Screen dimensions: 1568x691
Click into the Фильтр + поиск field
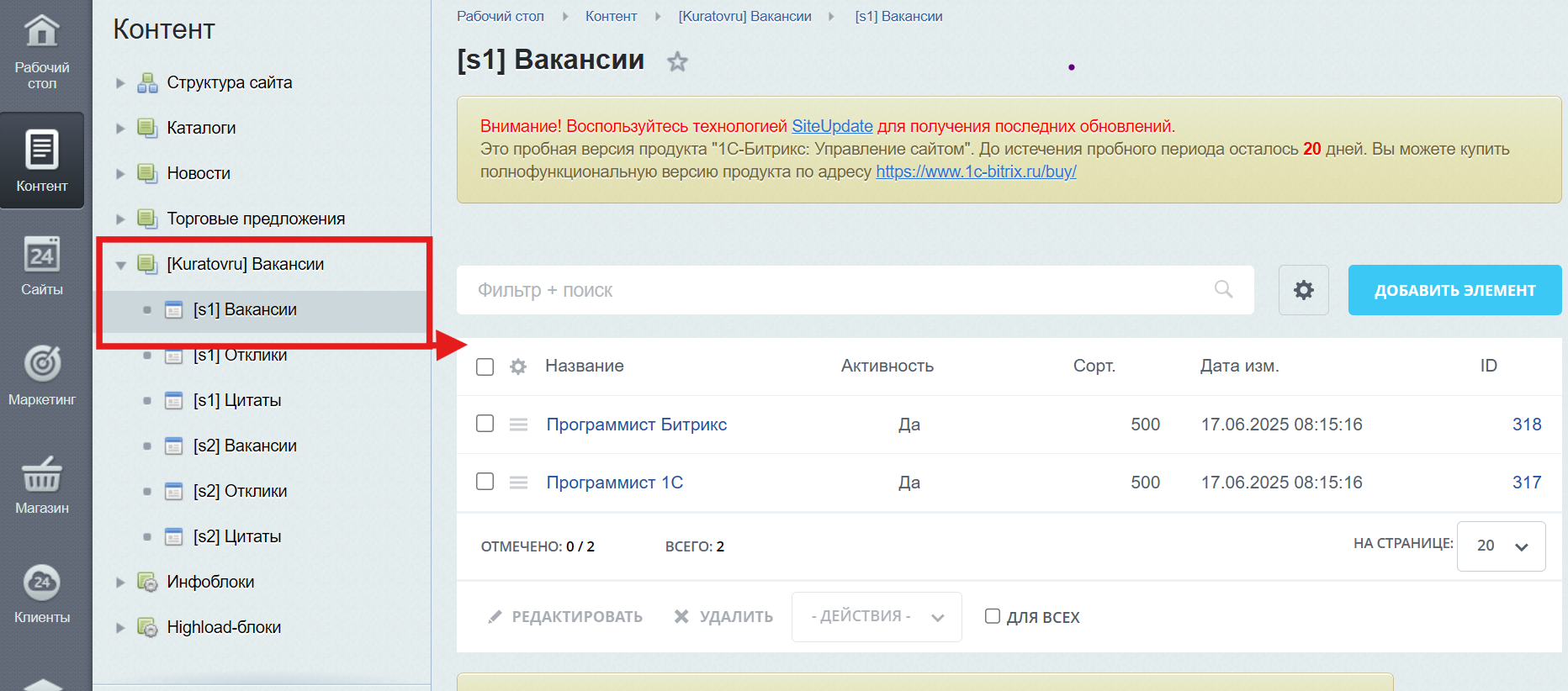(841, 291)
